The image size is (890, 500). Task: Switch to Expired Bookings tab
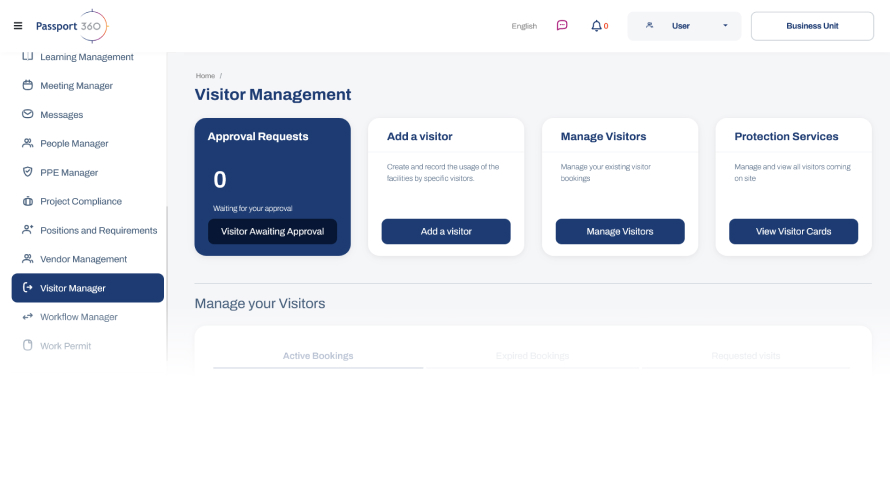click(x=532, y=356)
